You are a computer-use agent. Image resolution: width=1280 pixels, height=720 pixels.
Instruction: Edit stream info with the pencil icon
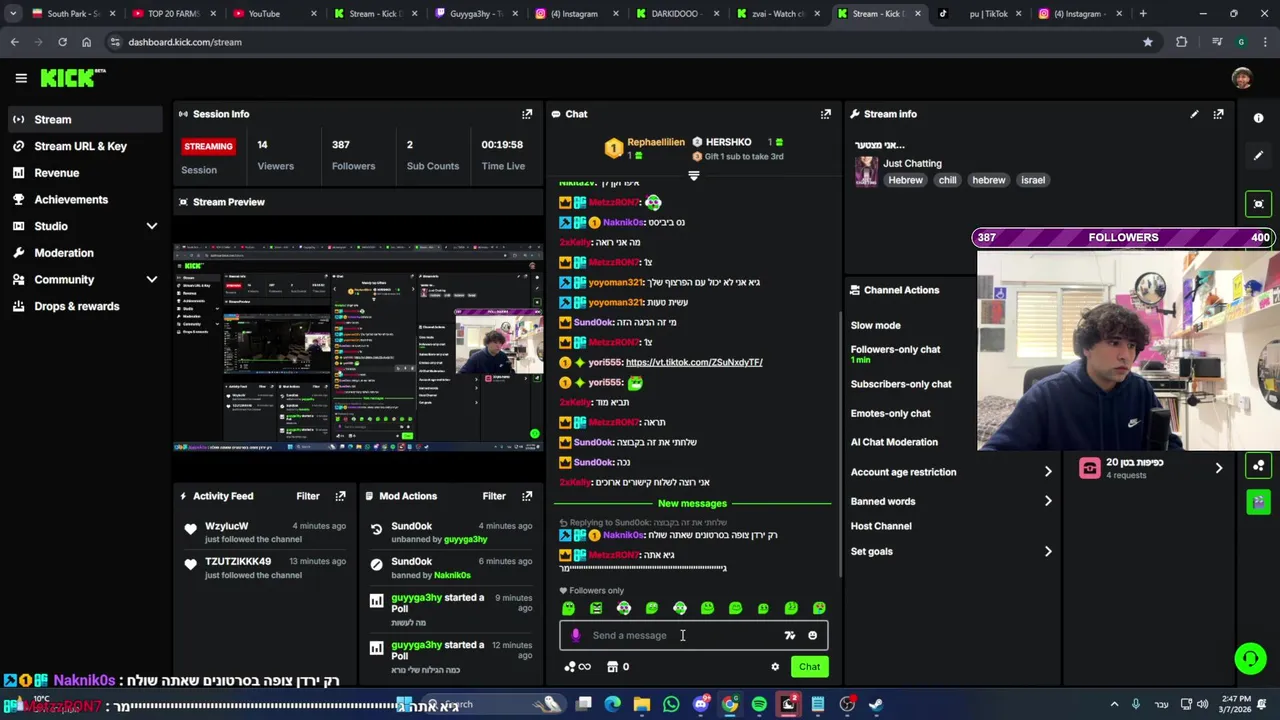(x=1194, y=114)
